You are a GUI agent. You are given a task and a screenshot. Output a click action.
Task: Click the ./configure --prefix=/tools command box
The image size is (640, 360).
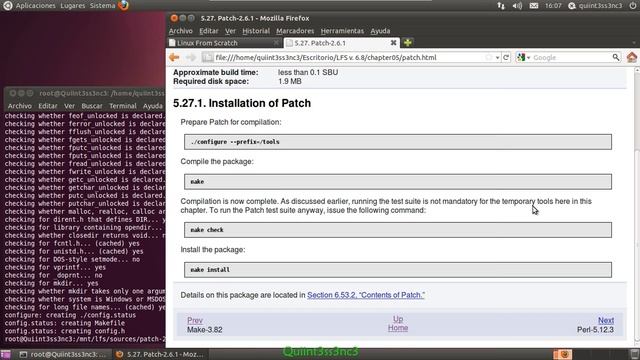(x=398, y=142)
